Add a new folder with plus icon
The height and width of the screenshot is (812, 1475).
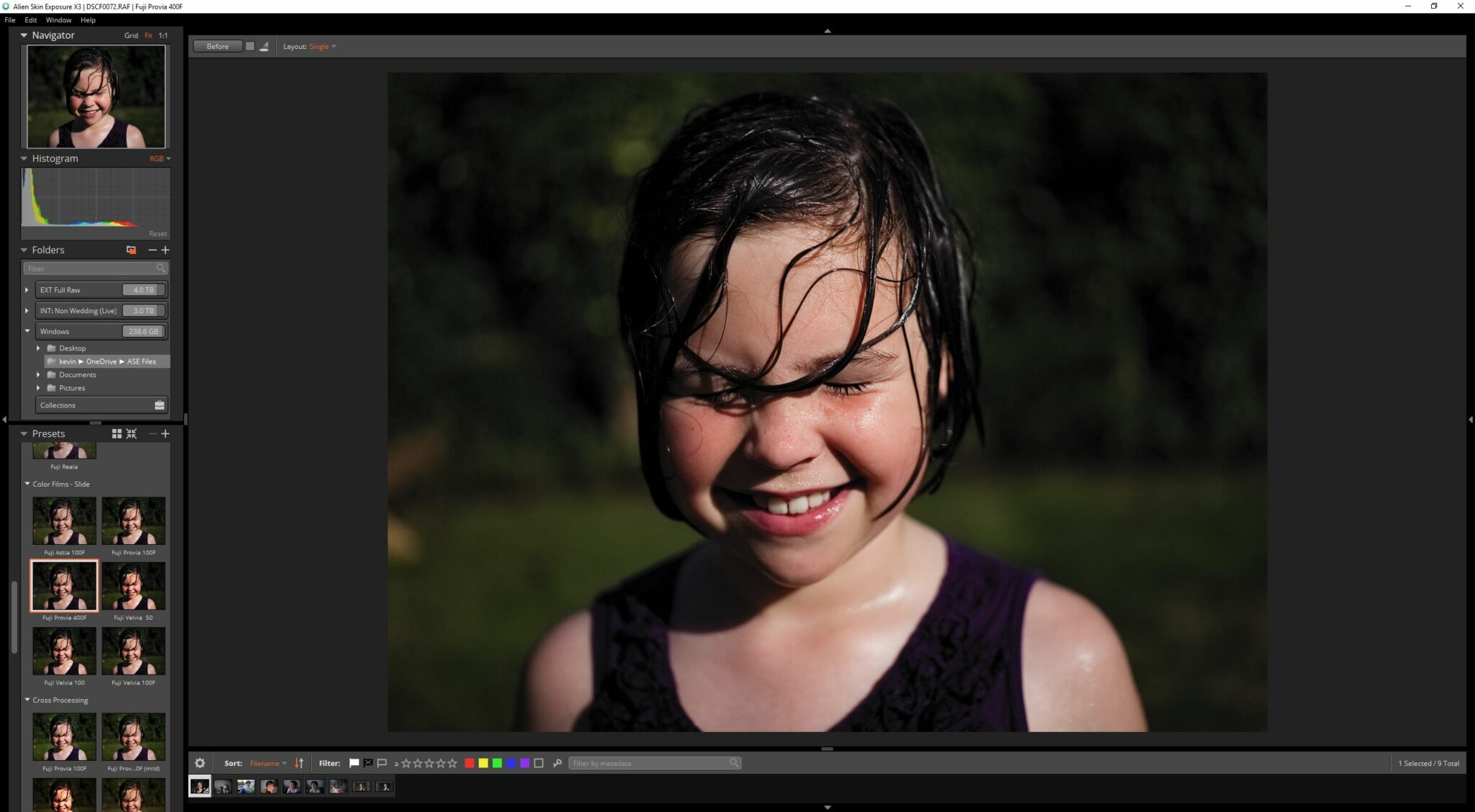[166, 250]
